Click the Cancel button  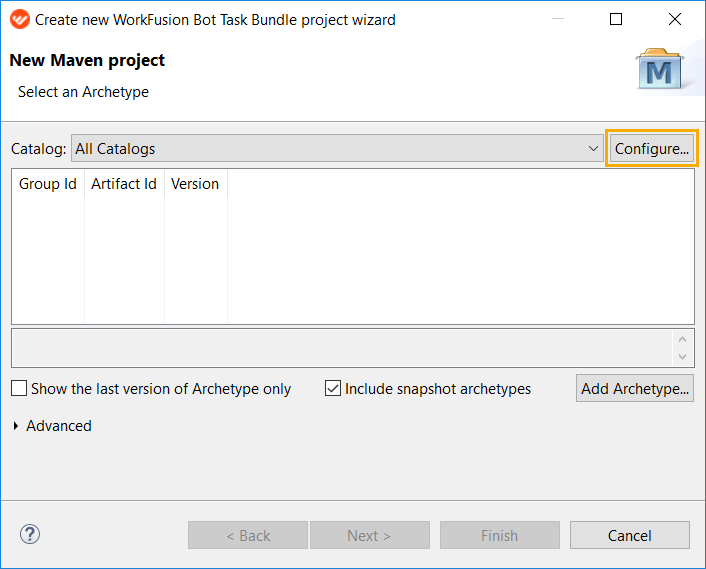[x=629, y=535]
